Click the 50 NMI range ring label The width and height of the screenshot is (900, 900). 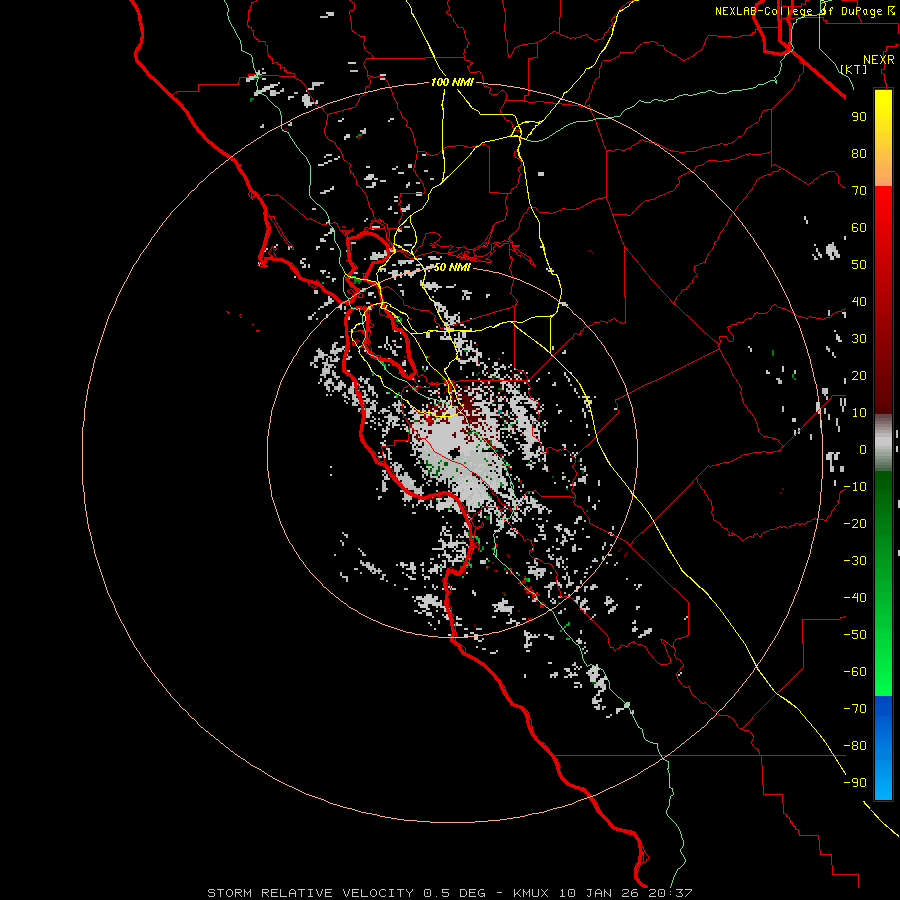[x=452, y=267]
